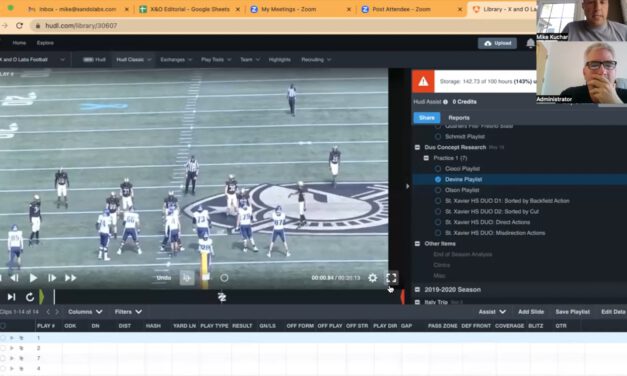Open the Exchanges menu
This screenshot has height=376, width=627.
pyautogui.click(x=176, y=60)
